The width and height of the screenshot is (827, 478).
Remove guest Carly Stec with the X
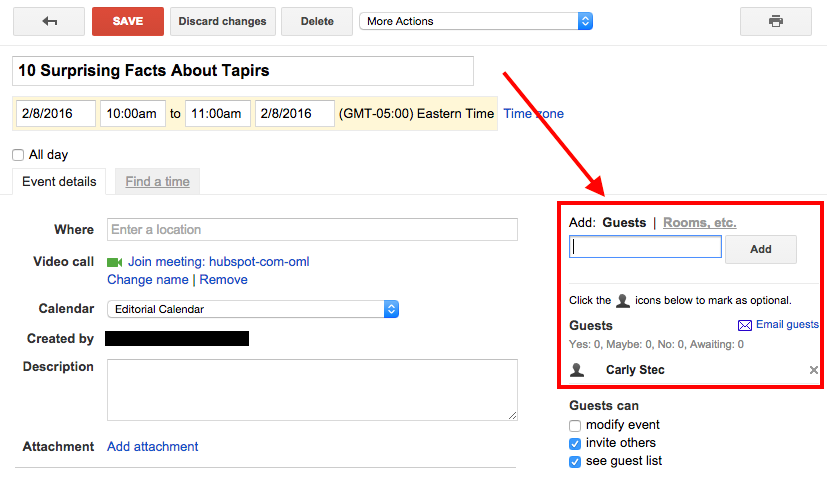point(813,370)
